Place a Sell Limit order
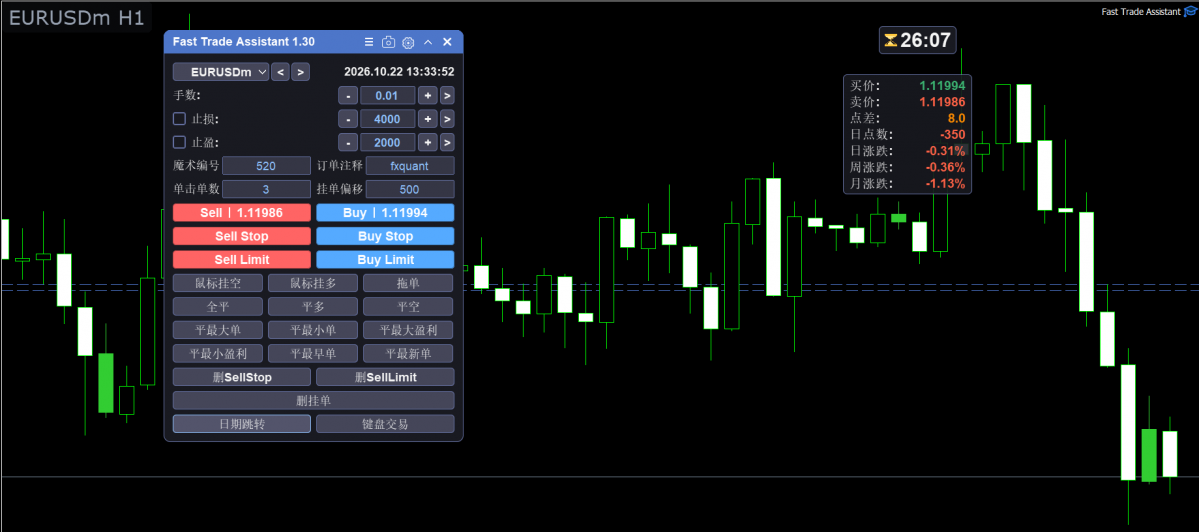The image size is (1199, 532). pos(242,260)
